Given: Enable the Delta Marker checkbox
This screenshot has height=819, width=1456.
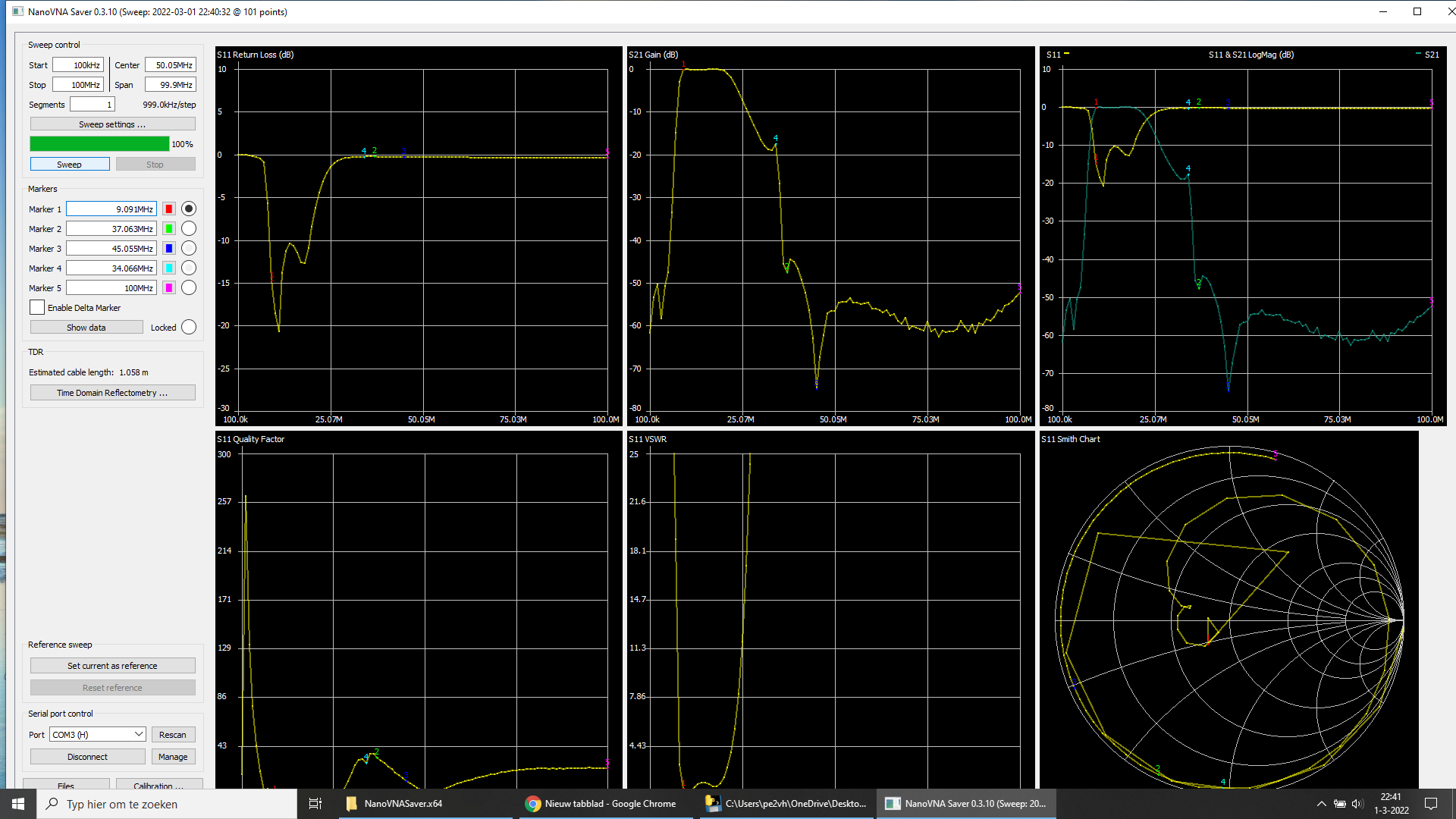Looking at the screenshot, I should 37,307.
